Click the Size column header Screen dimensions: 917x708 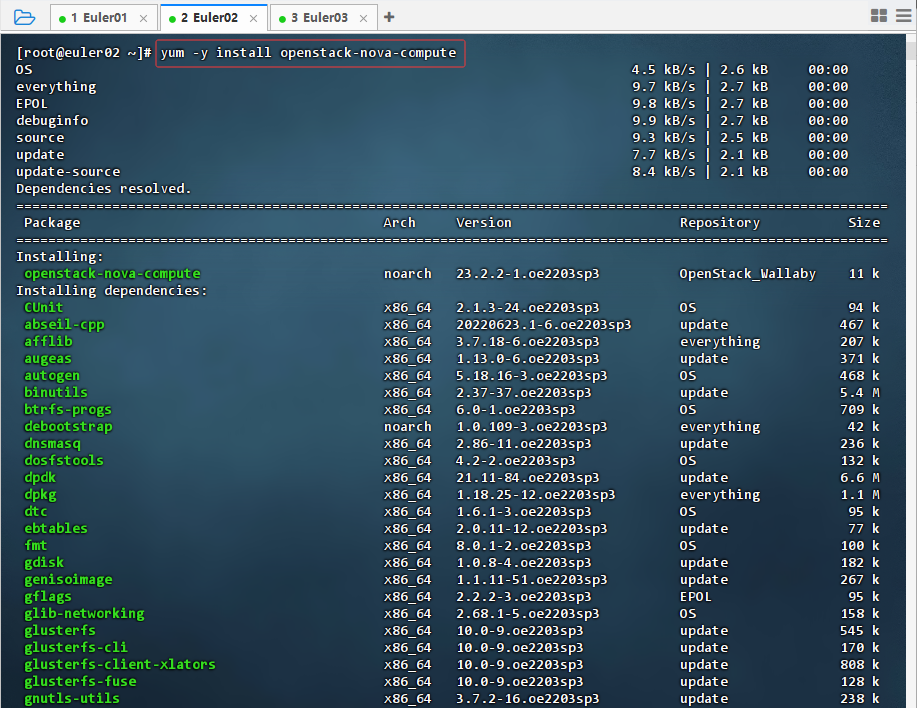click(864, 223)
